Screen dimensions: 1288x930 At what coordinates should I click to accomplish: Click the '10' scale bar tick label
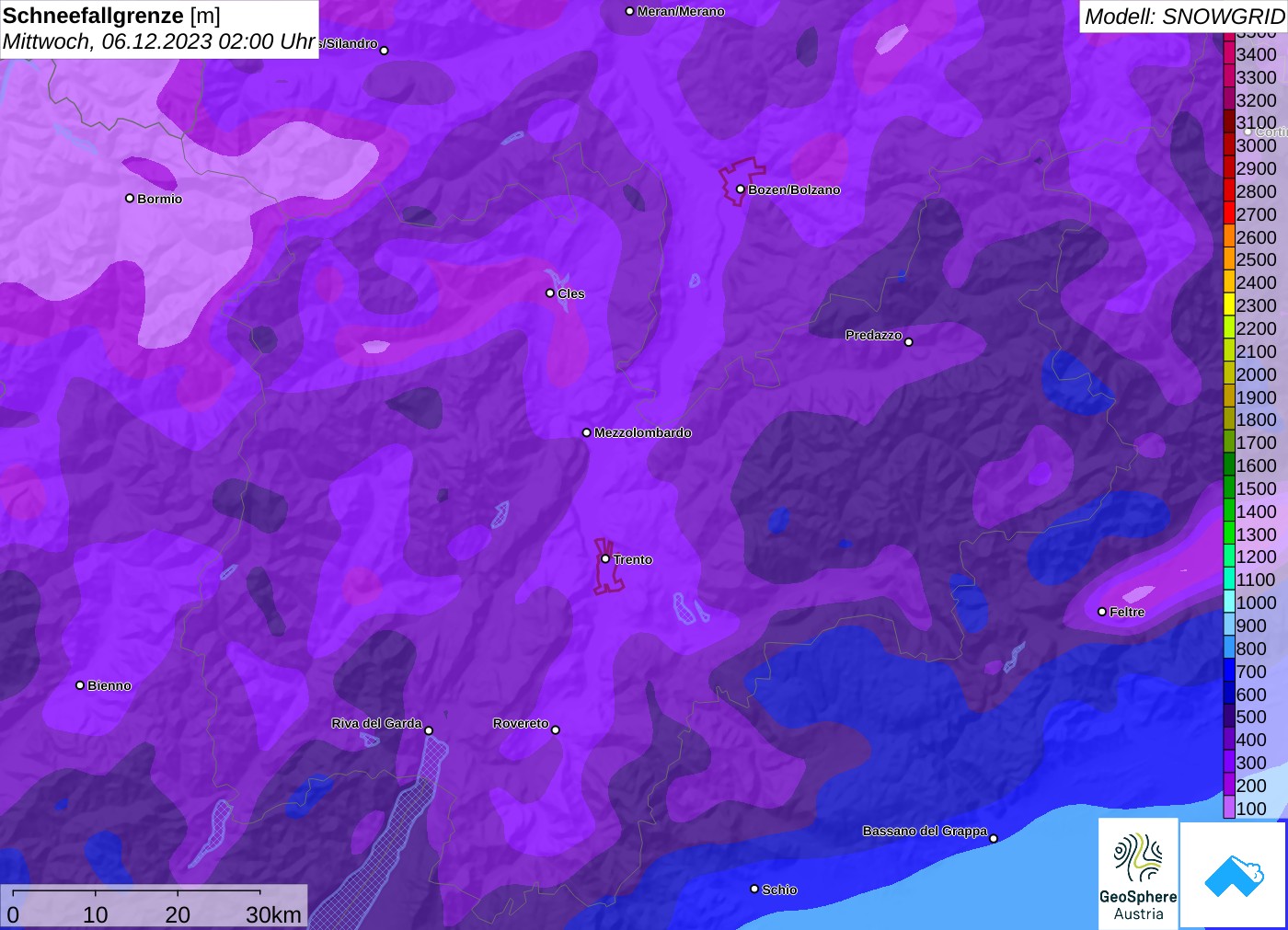click(96, 914)
